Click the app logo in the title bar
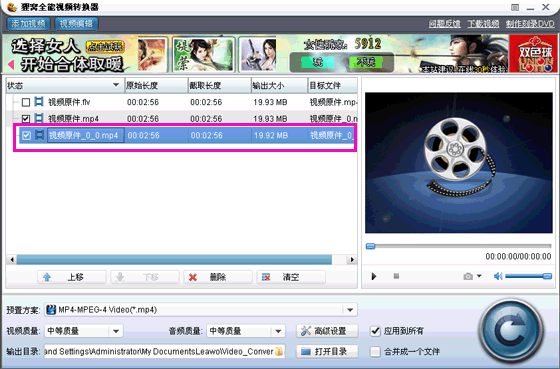This screenshot has width=560, height=369. tap(12, 7)
